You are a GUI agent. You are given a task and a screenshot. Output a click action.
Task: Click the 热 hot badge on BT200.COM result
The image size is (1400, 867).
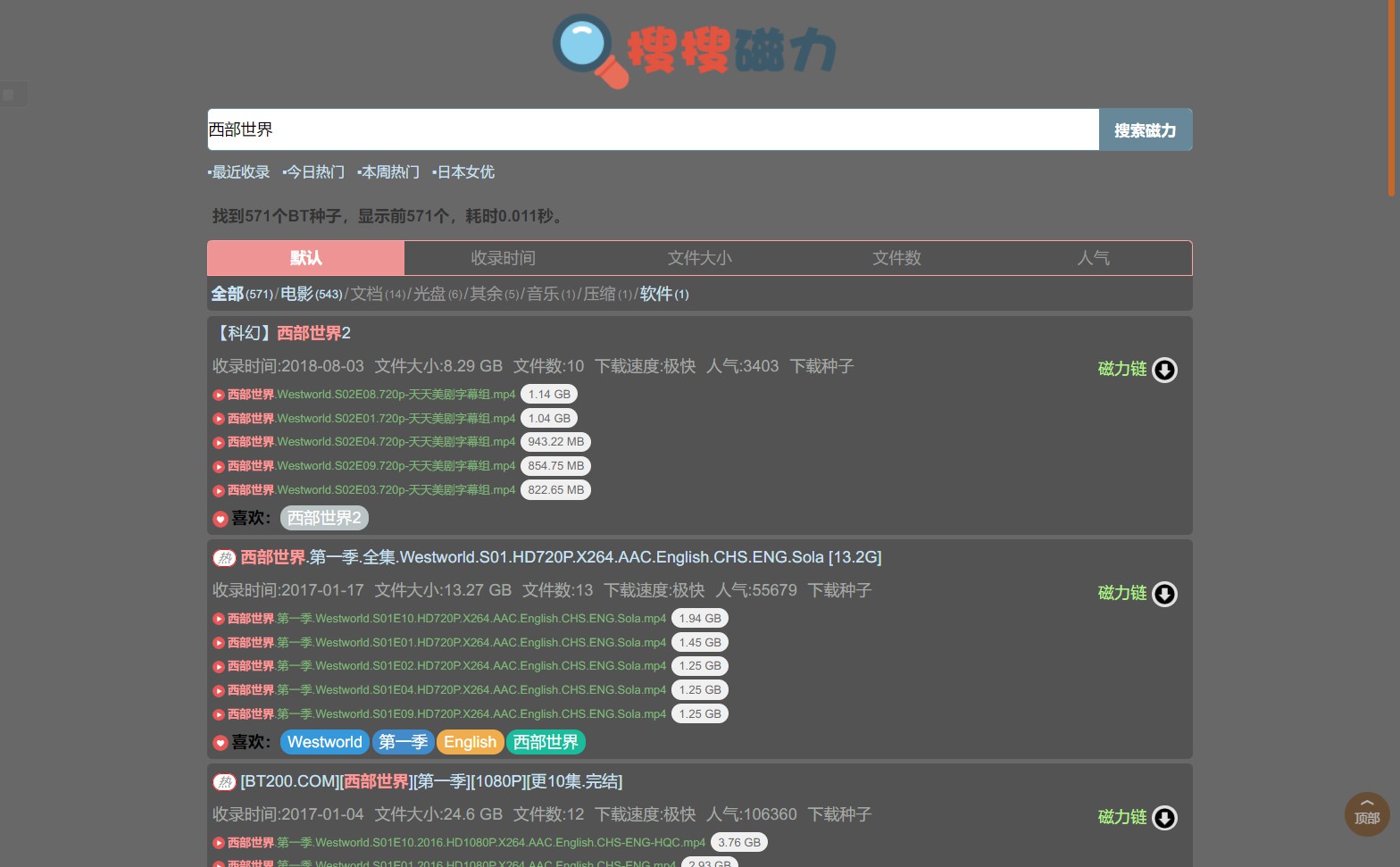(x=224, y=782)
